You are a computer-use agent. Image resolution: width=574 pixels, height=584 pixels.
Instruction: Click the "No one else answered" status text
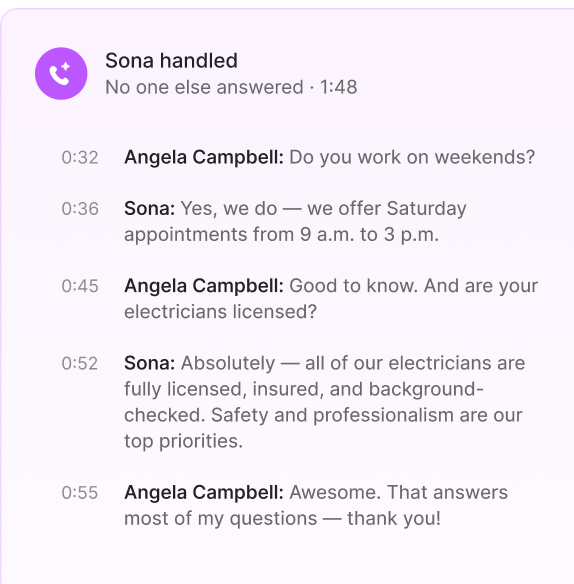pyautogui.click(x=204, y=87)
